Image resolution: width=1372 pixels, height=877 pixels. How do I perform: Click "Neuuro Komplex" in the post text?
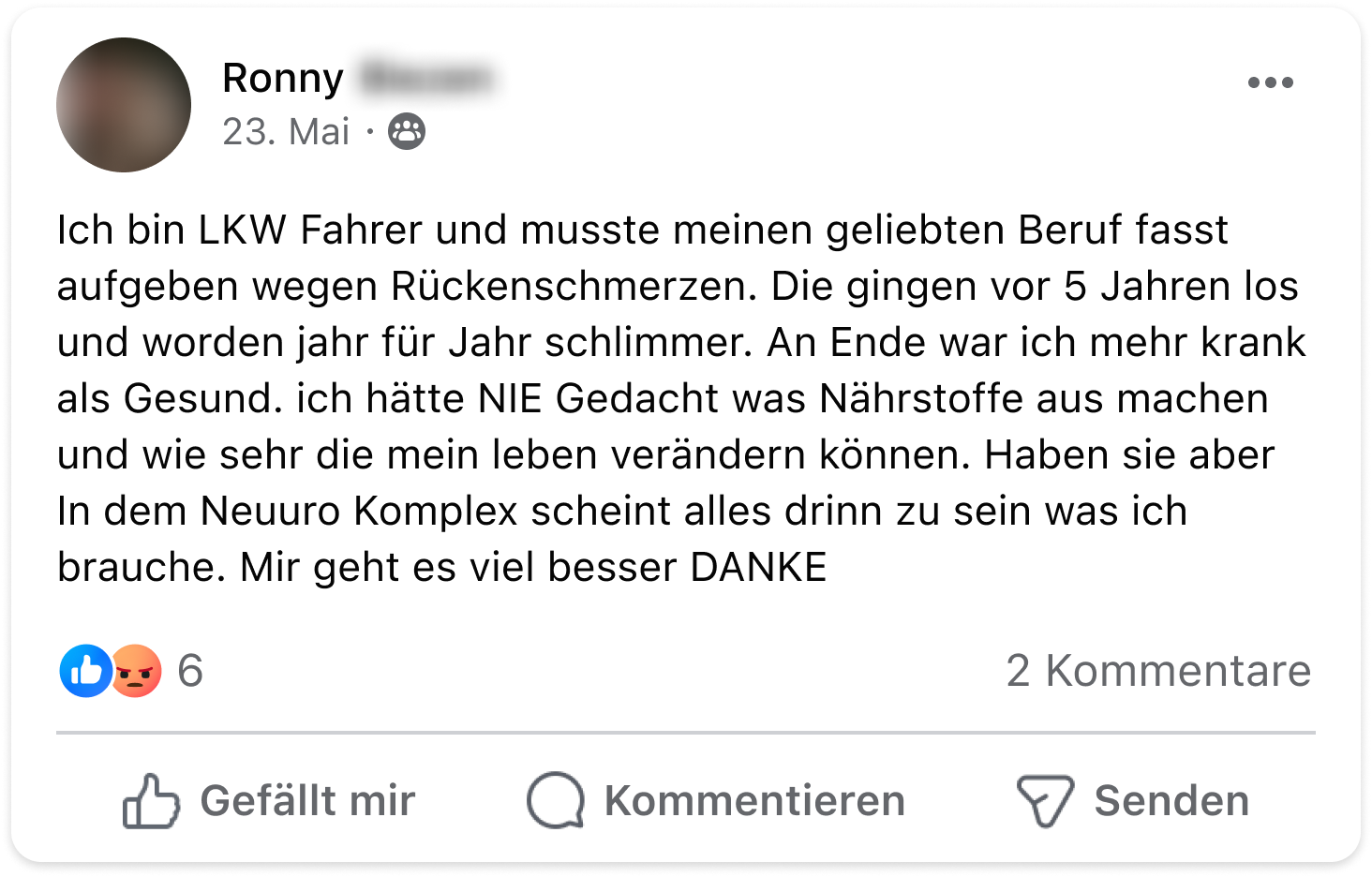coord(359,512)
